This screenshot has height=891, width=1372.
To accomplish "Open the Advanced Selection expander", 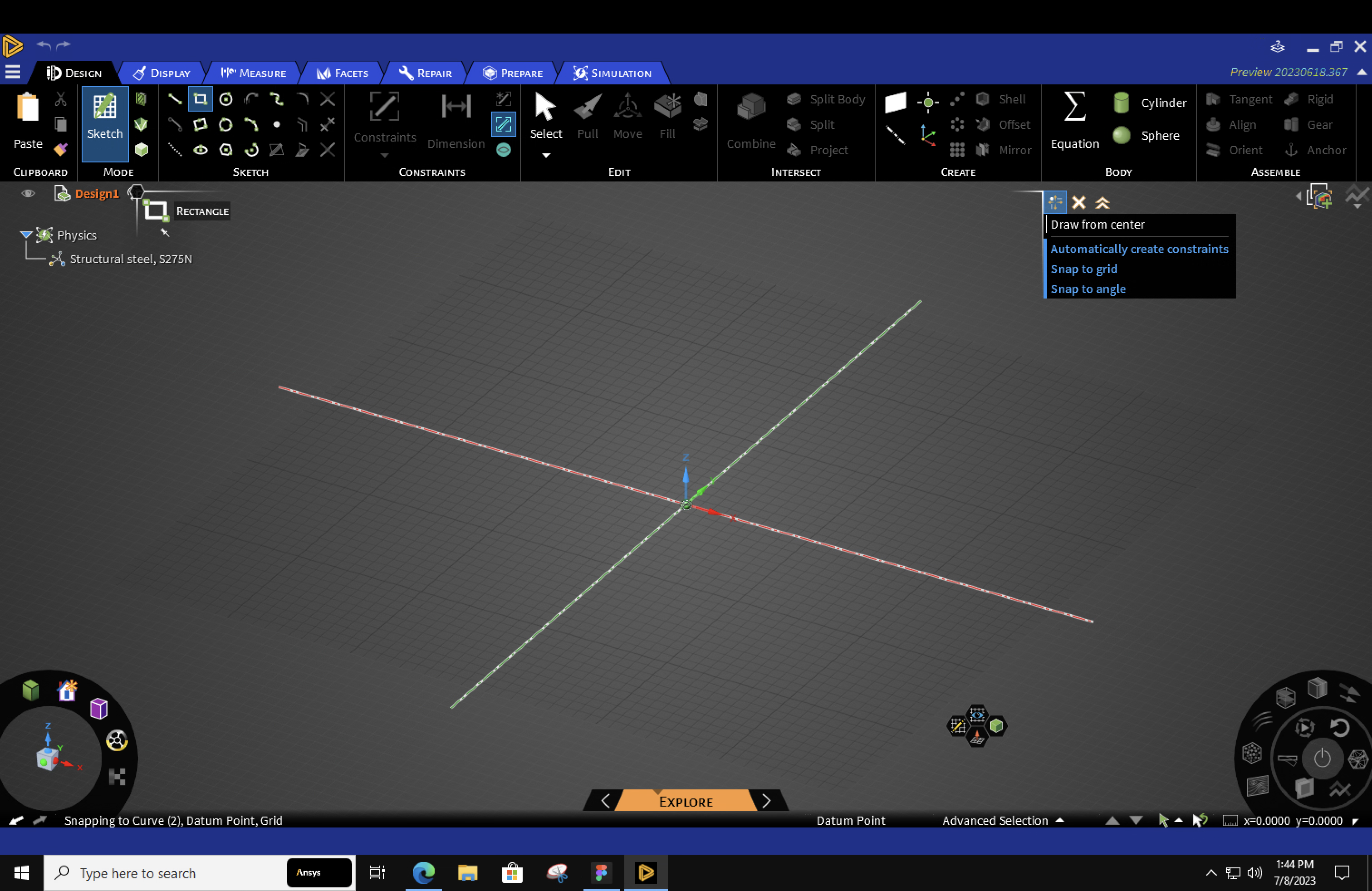I will tap(1059, 820).
